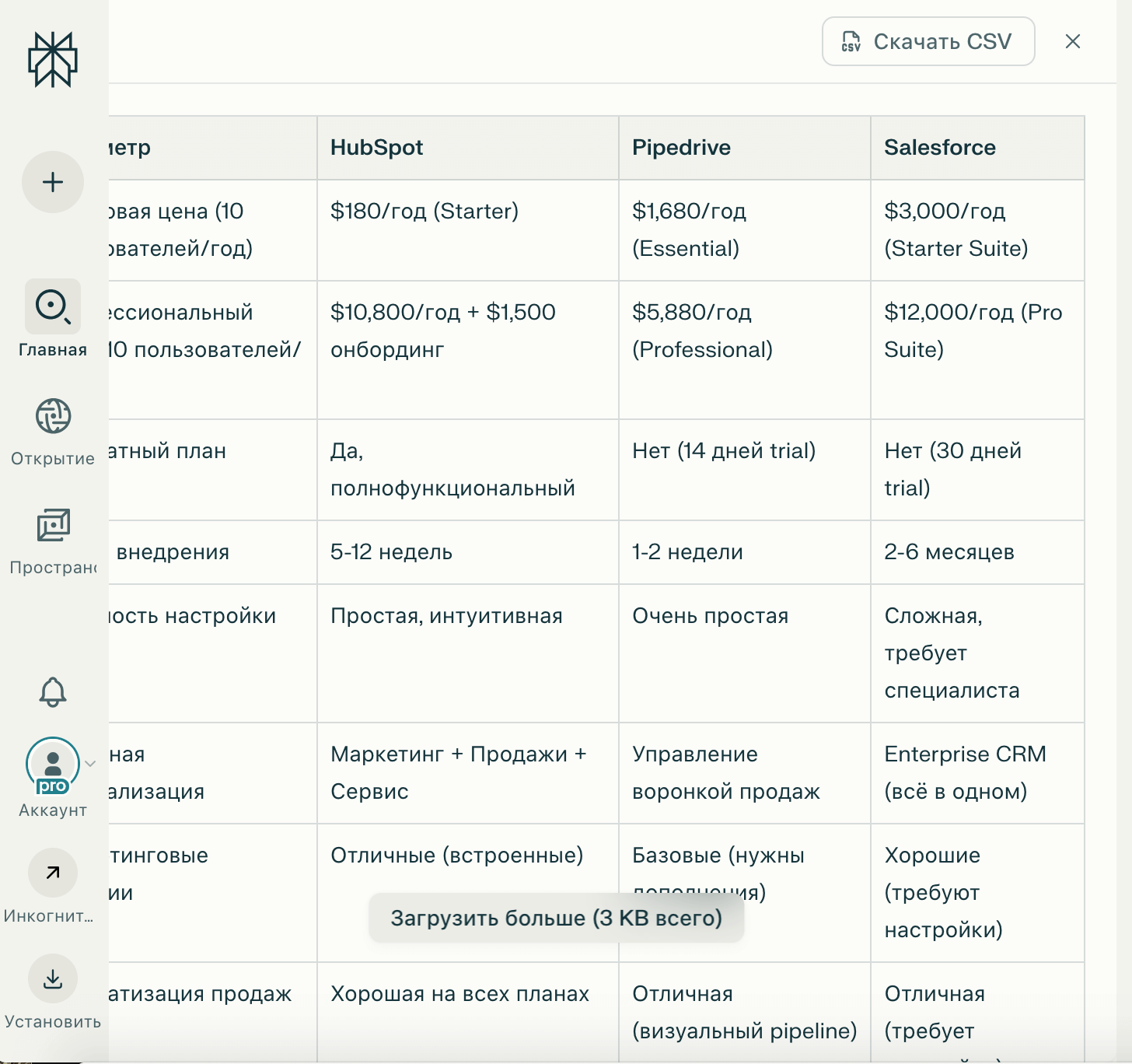Screen dimensions: 1132x1064
Task: Open notifications bell icon
Action: pyautogui.click(x=53, y=691)
